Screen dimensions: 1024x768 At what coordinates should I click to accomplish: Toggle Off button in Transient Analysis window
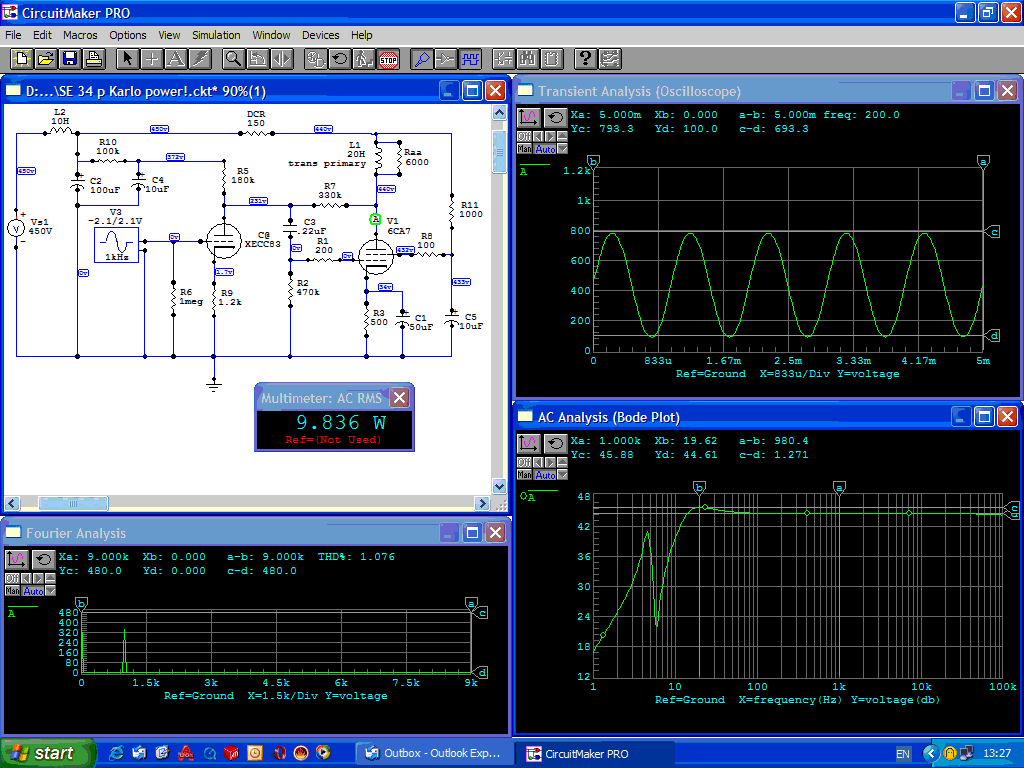click(x=524, y=136)
